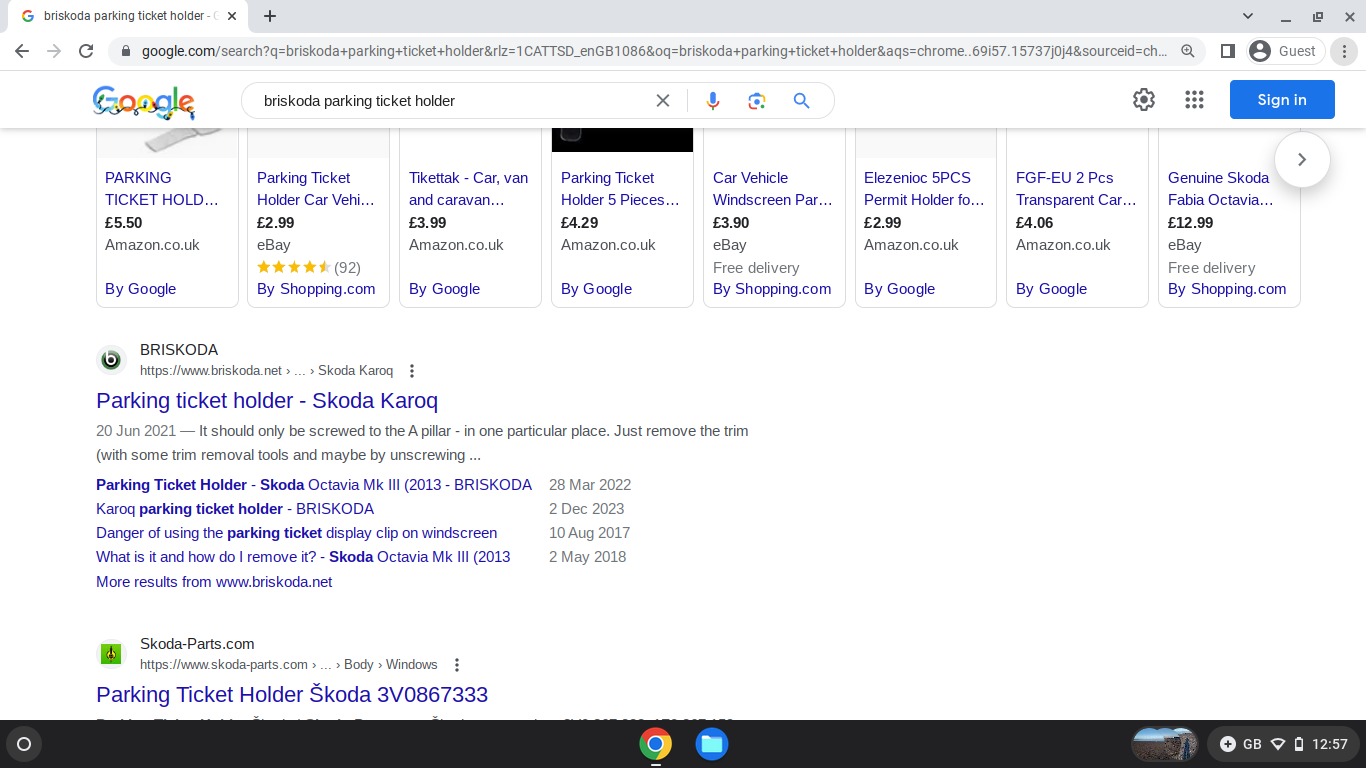Clear the search box with the X icon
1366x768 pixels.
tap(663, 100)
